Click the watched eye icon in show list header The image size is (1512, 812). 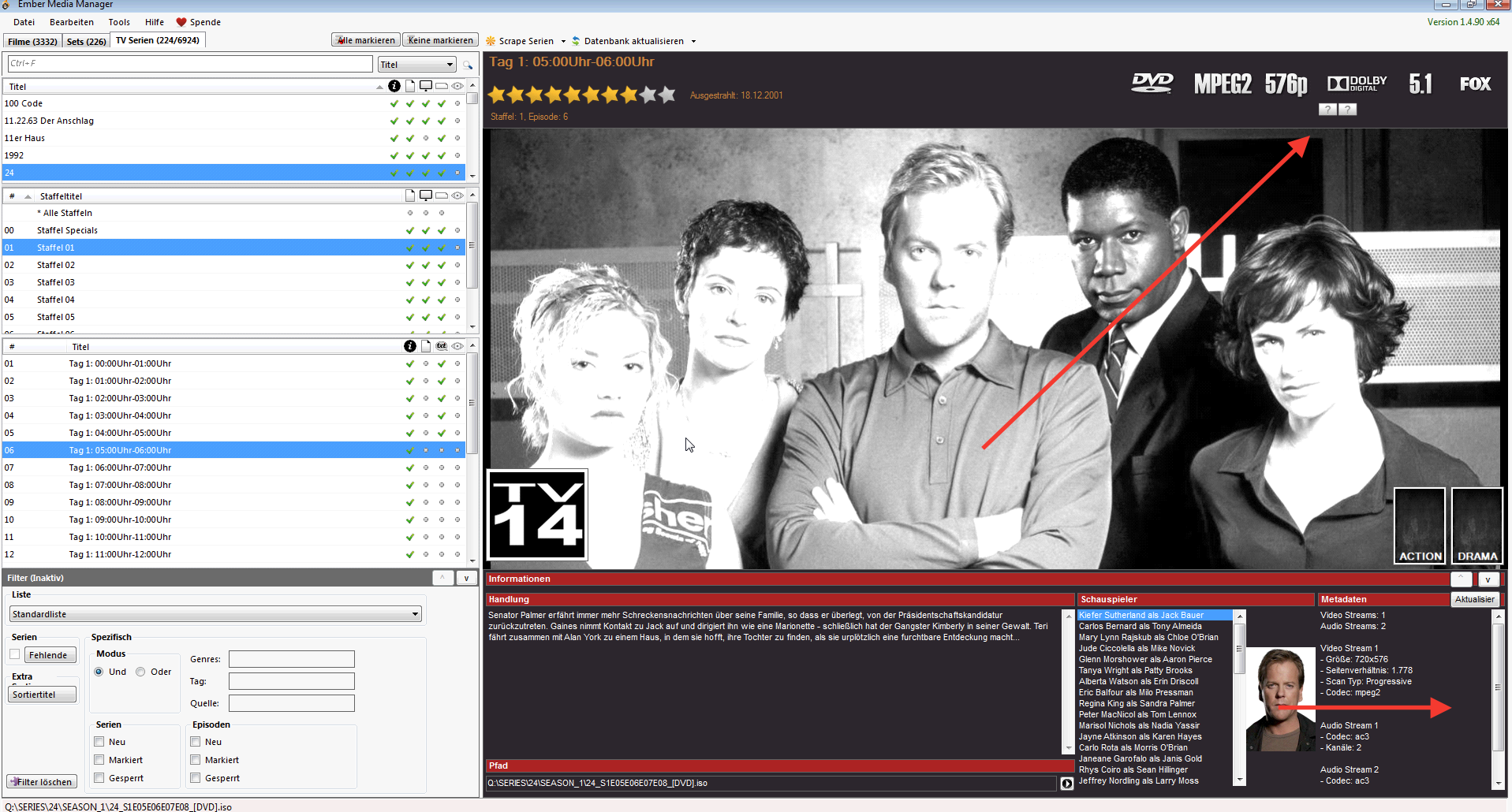coord(457,86)
